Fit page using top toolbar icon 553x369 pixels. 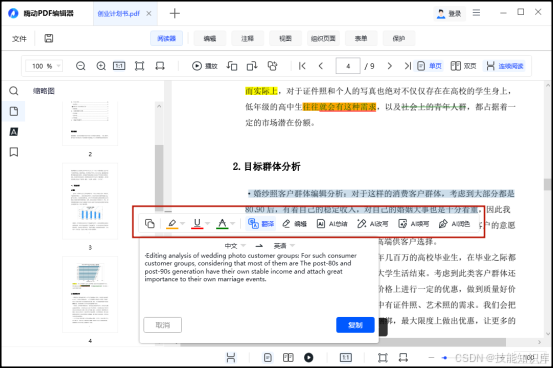pyautogui.click(x=140, y=66)
